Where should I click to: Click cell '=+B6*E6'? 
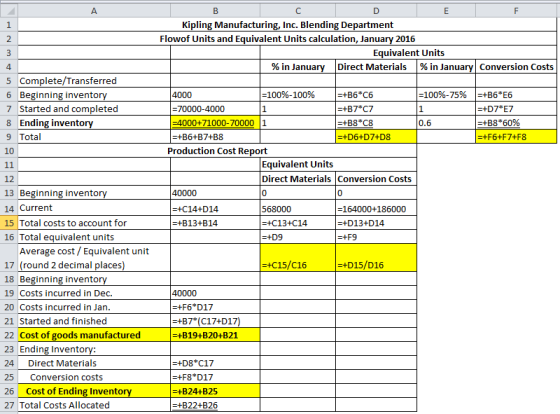pos(516,95)
